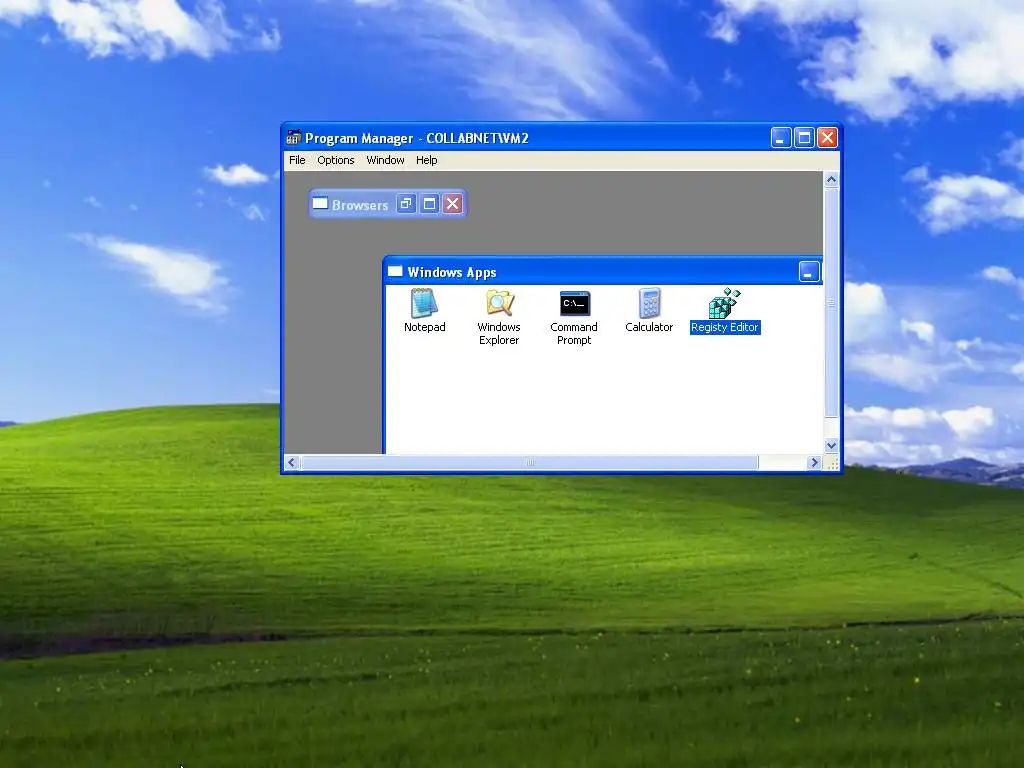1024x768 pixels.
Task: Open the Window menu
Action: [x=385, y=160]
